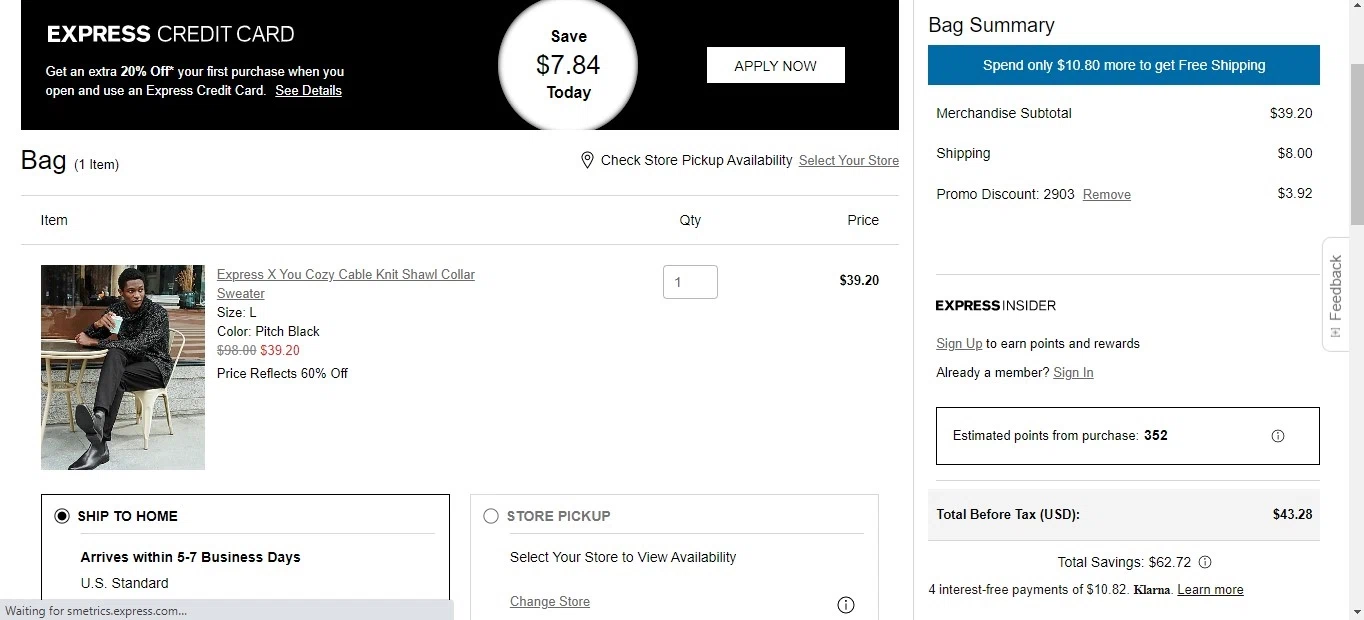The height and width of the screenshot is (620, 1364).
Task: Click Apply Now for Express Credit Card
Action: point(775,66)
